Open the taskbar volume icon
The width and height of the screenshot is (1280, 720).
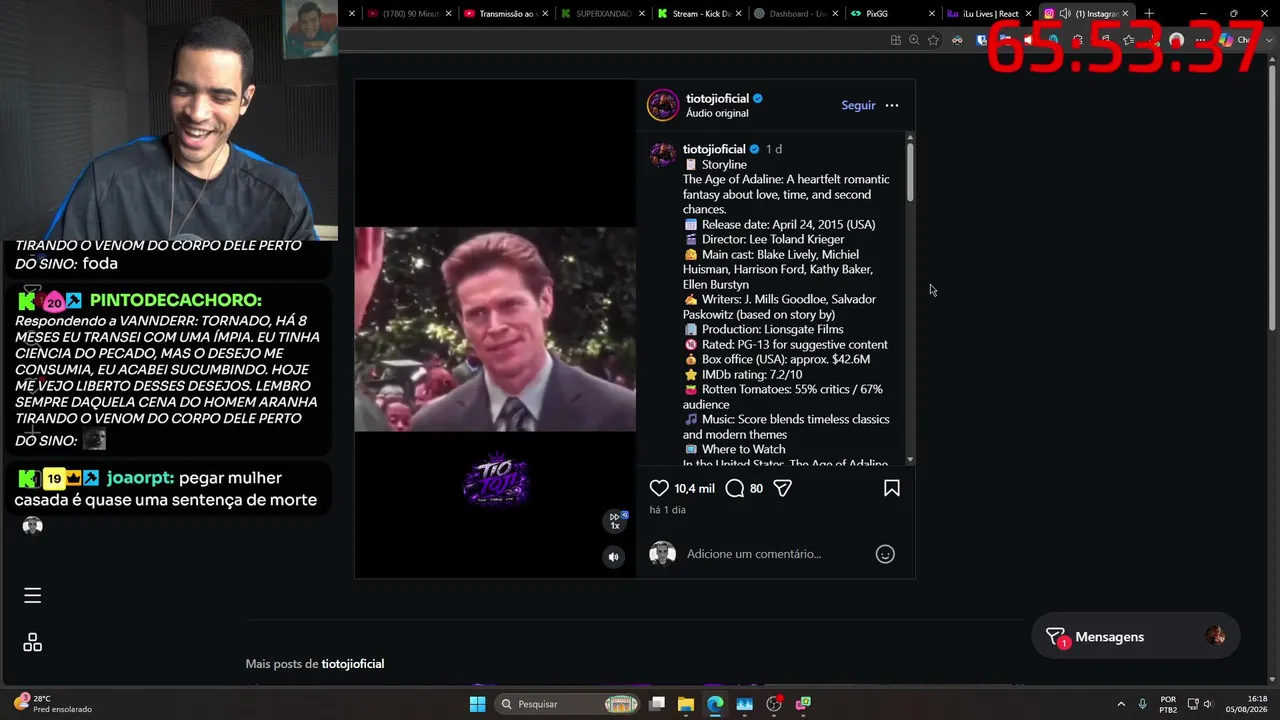point(1208,704)
